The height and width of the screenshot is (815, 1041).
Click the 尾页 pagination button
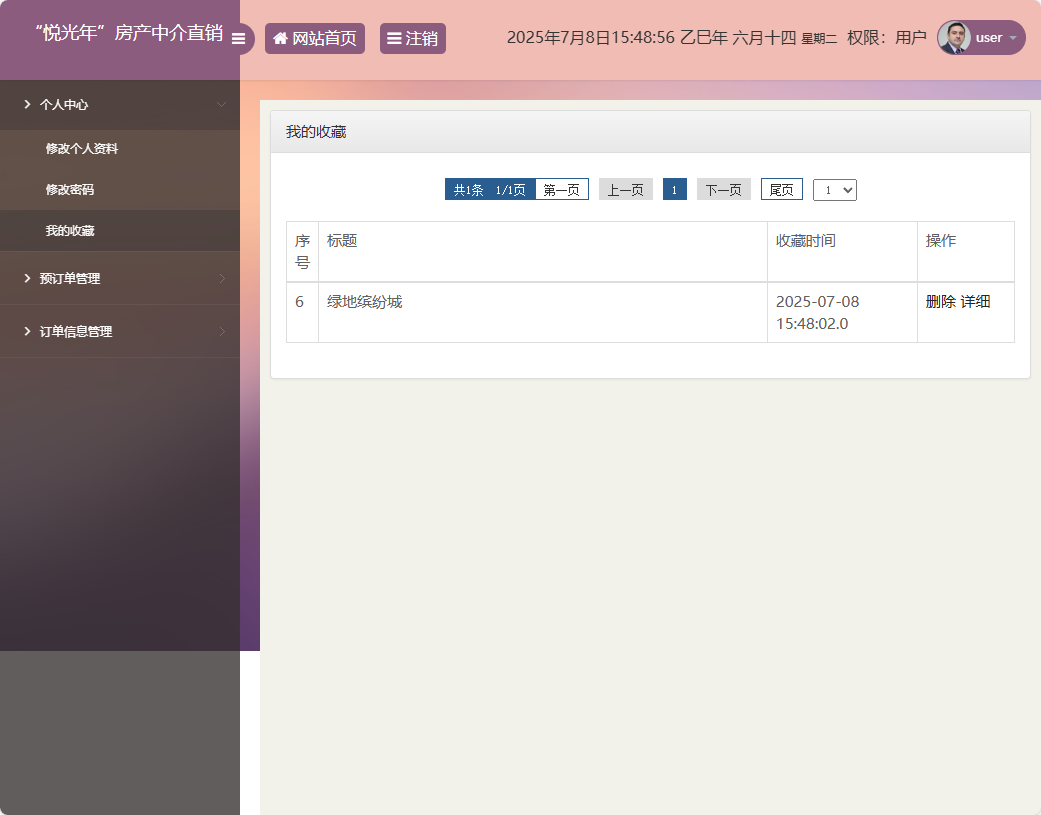[781, 189]
